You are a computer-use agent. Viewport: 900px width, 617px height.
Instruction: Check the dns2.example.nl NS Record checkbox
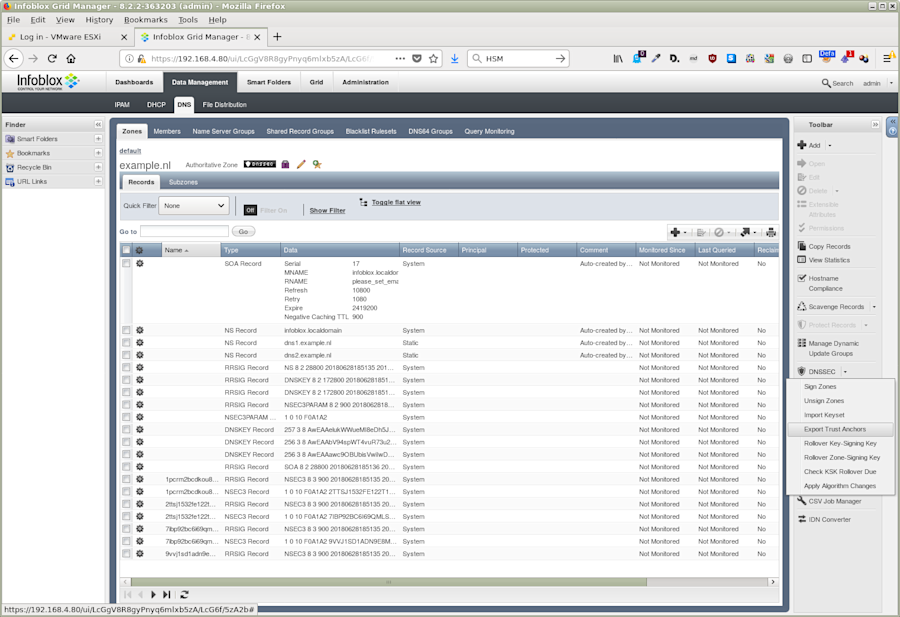(126, 355)
